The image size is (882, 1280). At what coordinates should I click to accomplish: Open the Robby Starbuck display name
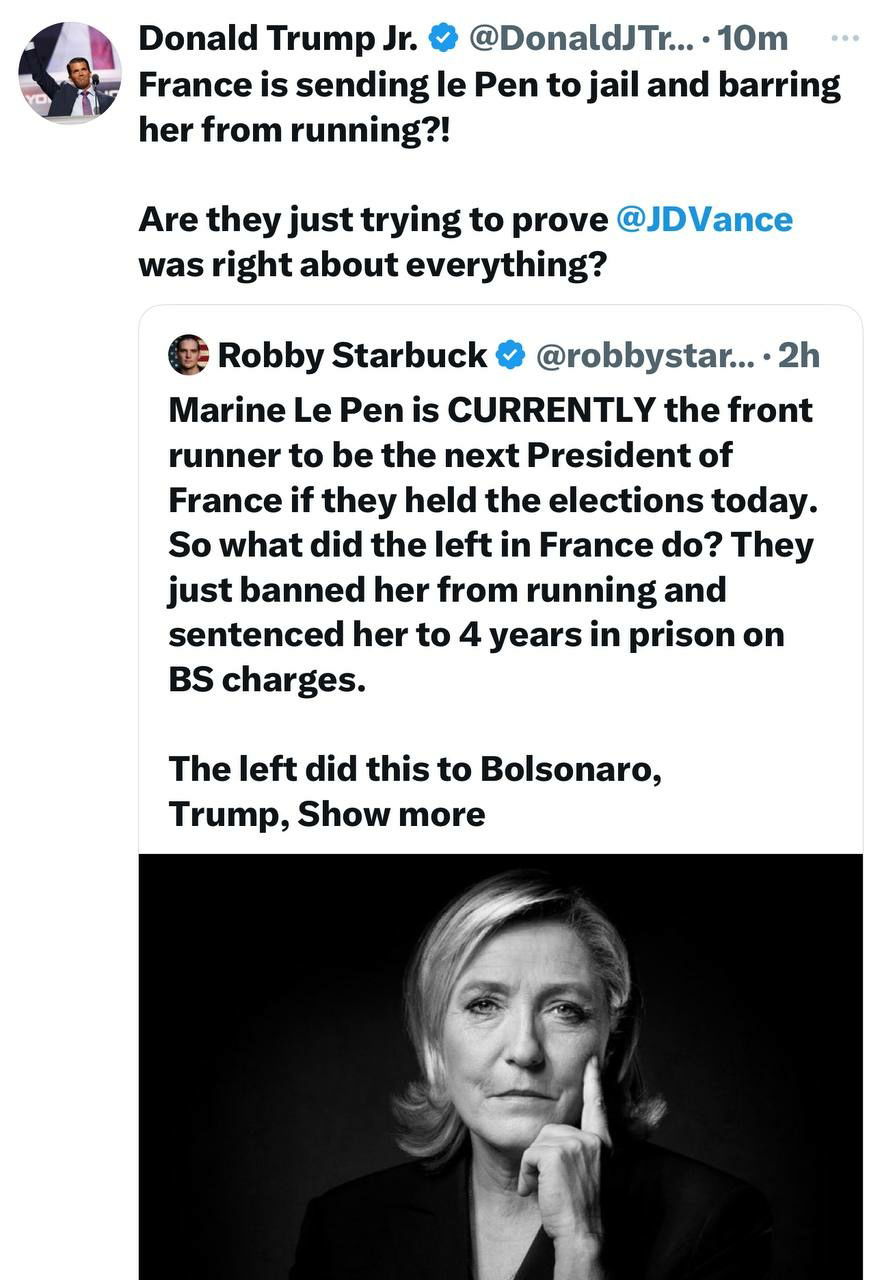[x=352, y=355]
